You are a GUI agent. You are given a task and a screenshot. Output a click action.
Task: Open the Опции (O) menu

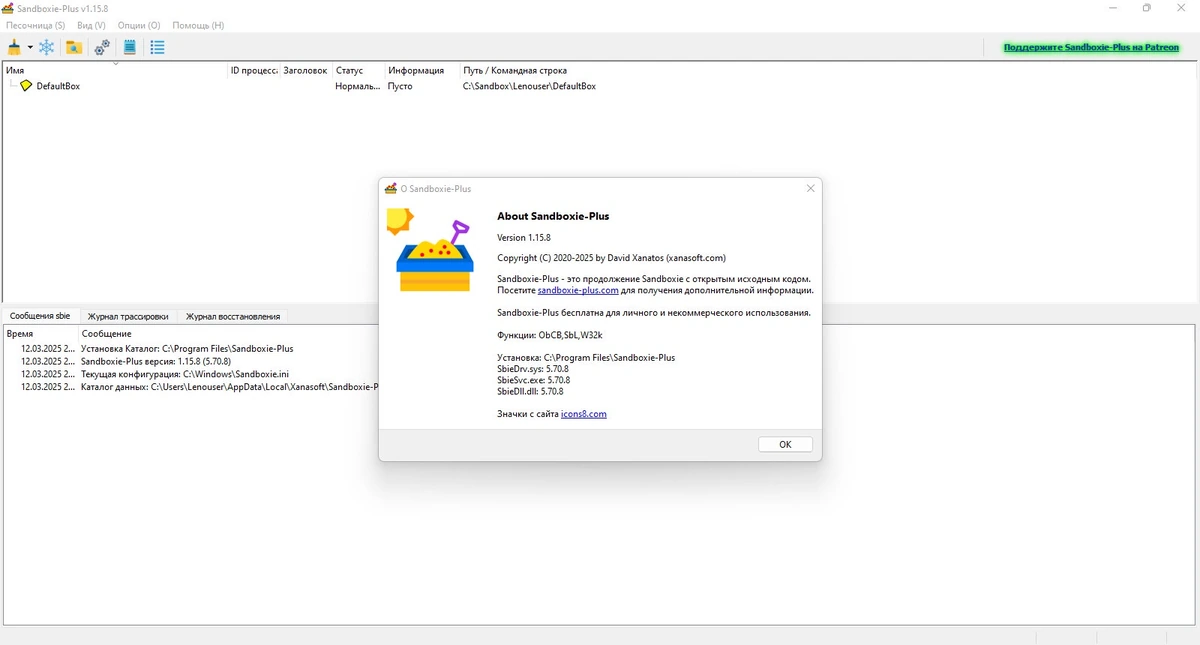click(x=139, y=25)
